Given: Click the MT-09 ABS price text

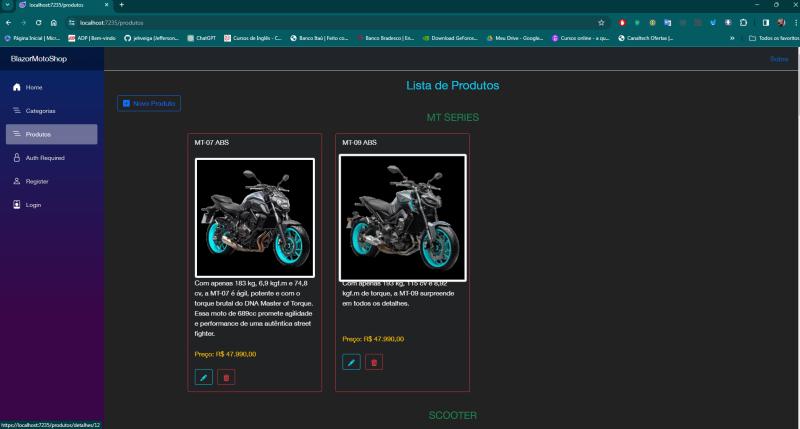Looking at the screenshot, I should [x=373, y=339].
